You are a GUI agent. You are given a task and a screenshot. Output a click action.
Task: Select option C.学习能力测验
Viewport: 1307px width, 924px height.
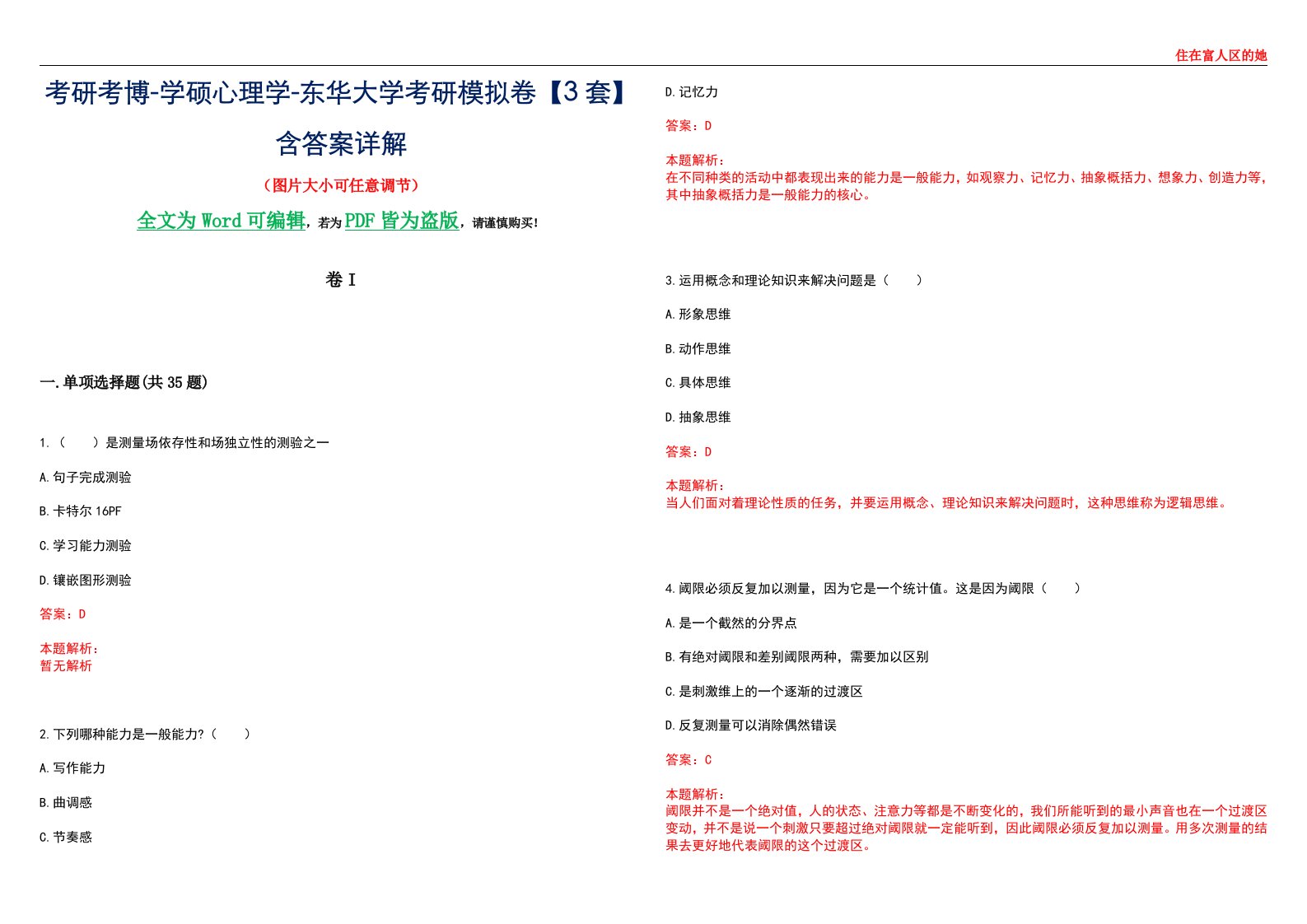pyautogui.click(x=86, y=546)
